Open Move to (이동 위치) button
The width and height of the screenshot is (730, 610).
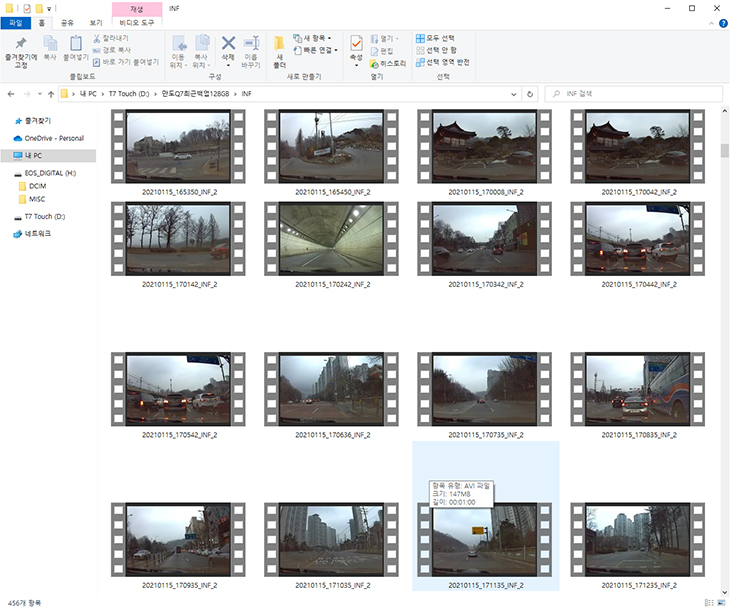click(178, 52)
